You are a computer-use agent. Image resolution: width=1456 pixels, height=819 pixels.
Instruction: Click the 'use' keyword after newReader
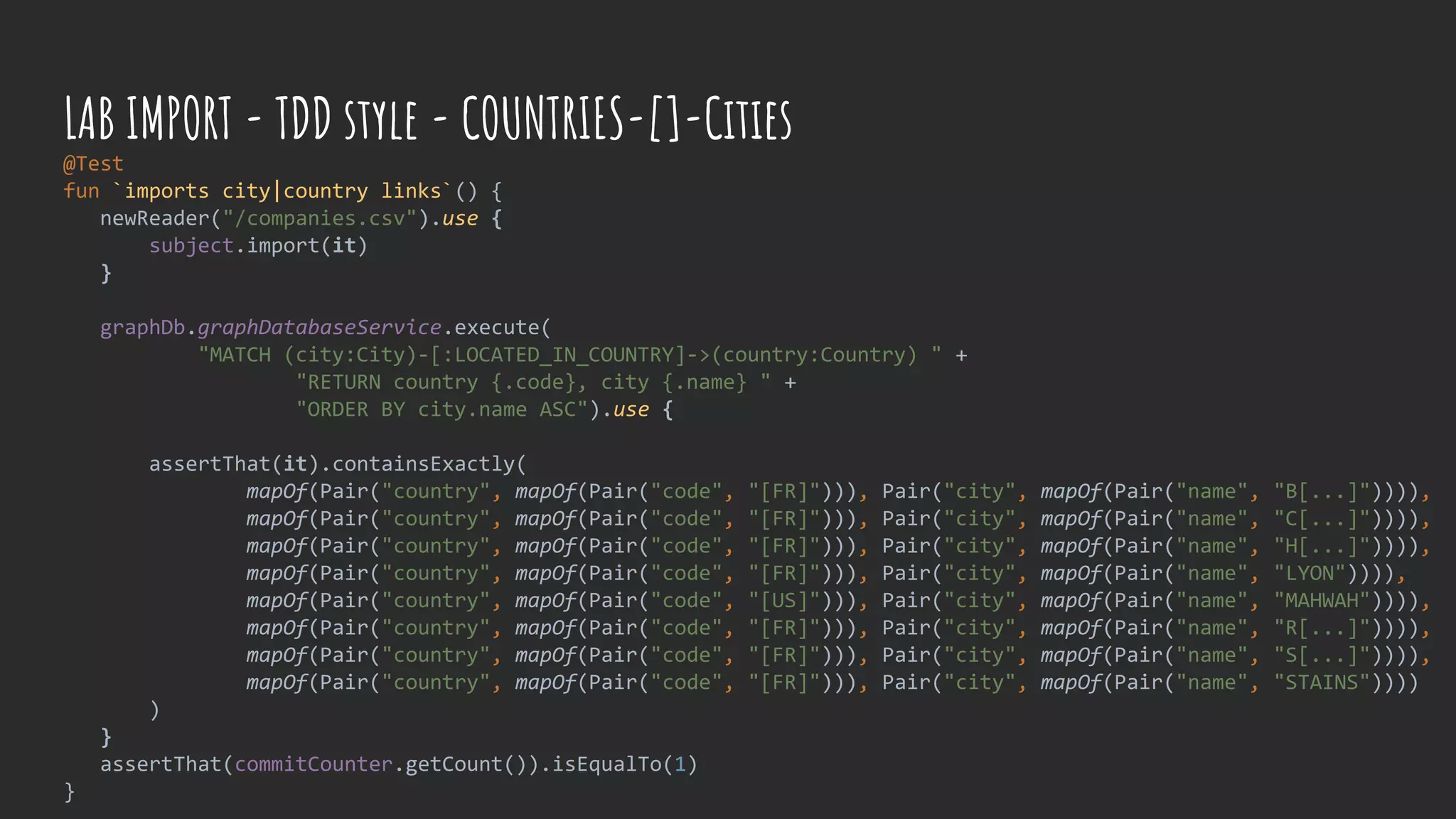tap(460, 218)
